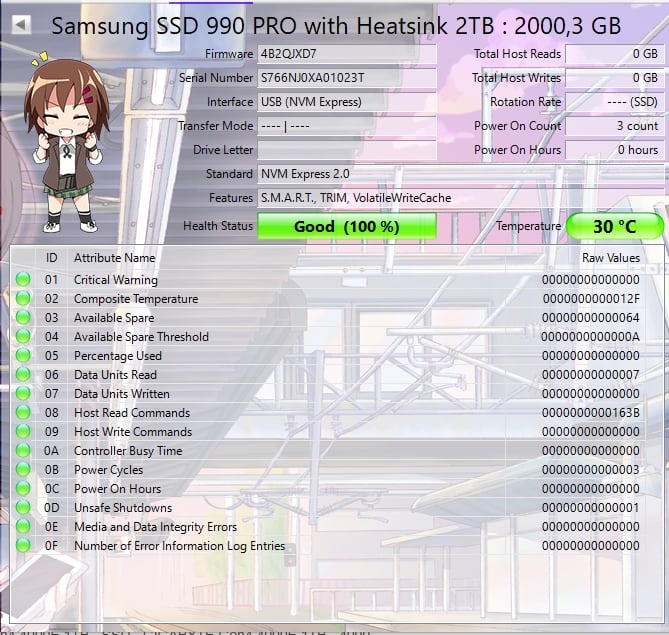Click the ID column header
The image size is (669, 635).
pos(52,258)
